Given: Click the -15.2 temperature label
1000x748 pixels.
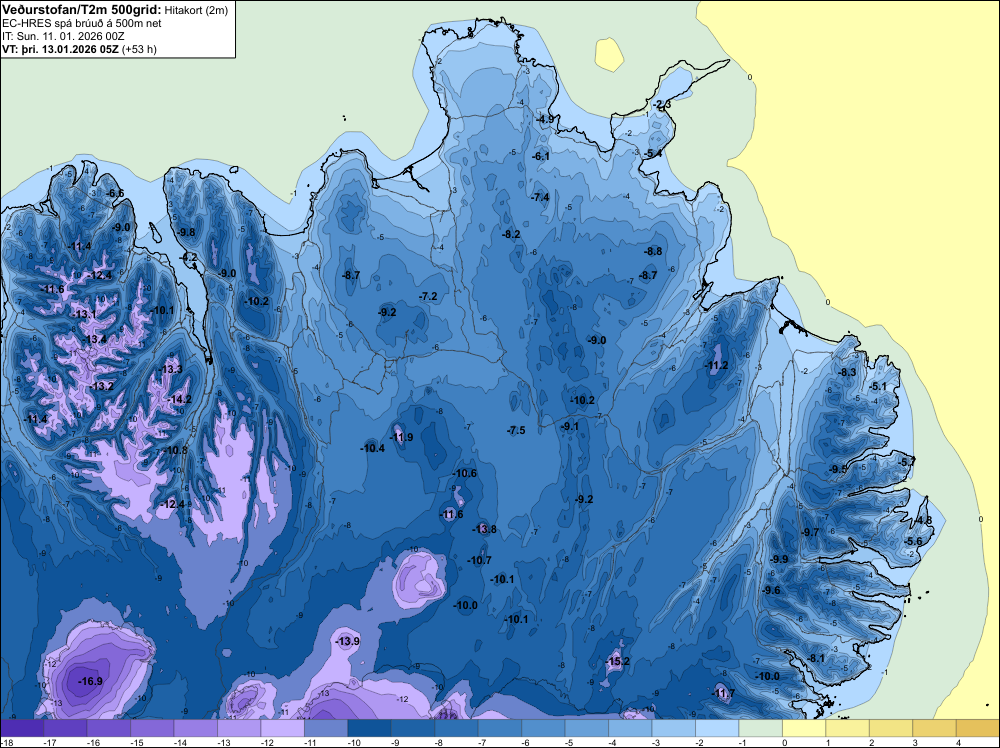Looking at the screenshot, I should point(617,661).
